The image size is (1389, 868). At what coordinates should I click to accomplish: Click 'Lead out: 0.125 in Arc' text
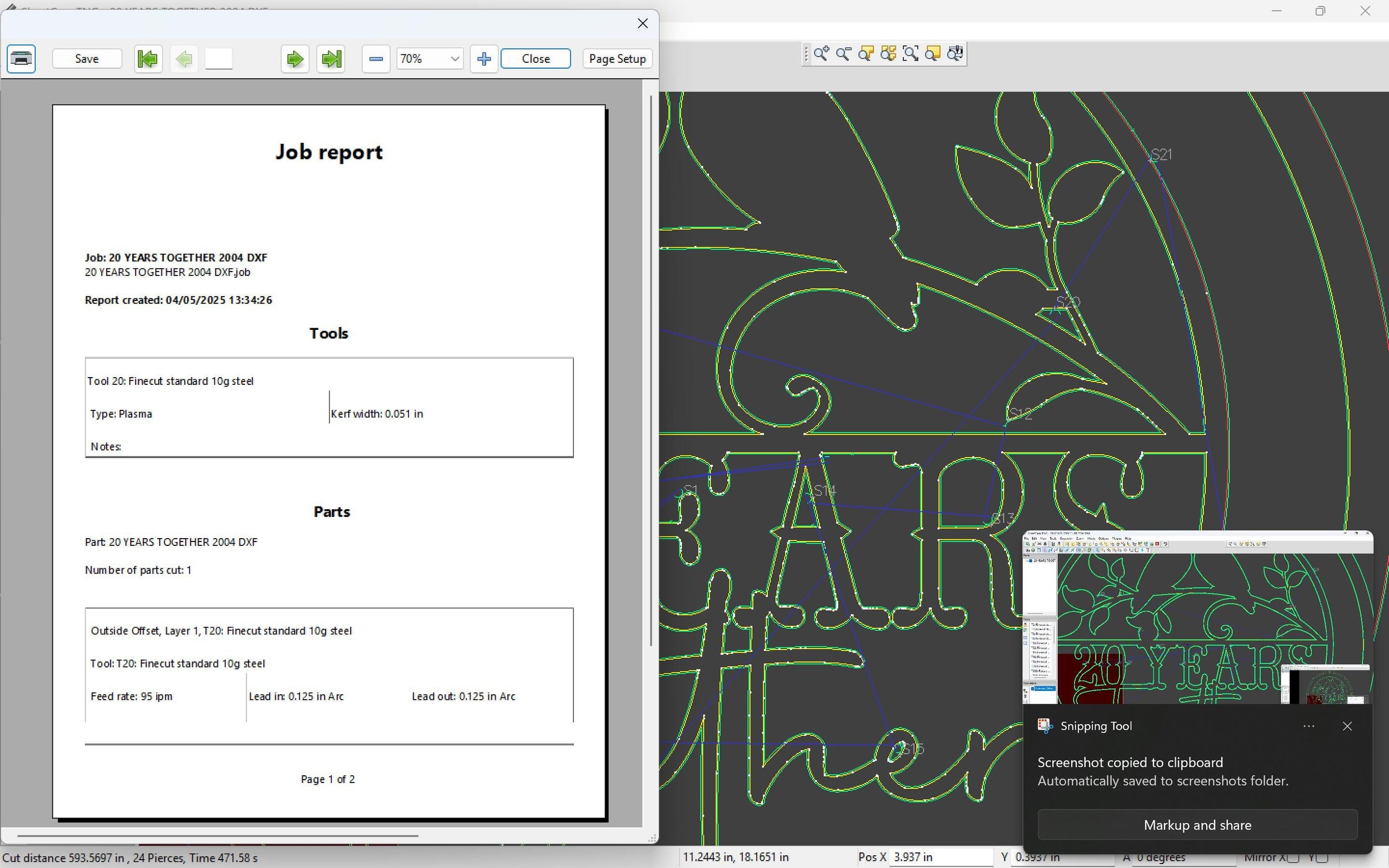coord(463,696)
